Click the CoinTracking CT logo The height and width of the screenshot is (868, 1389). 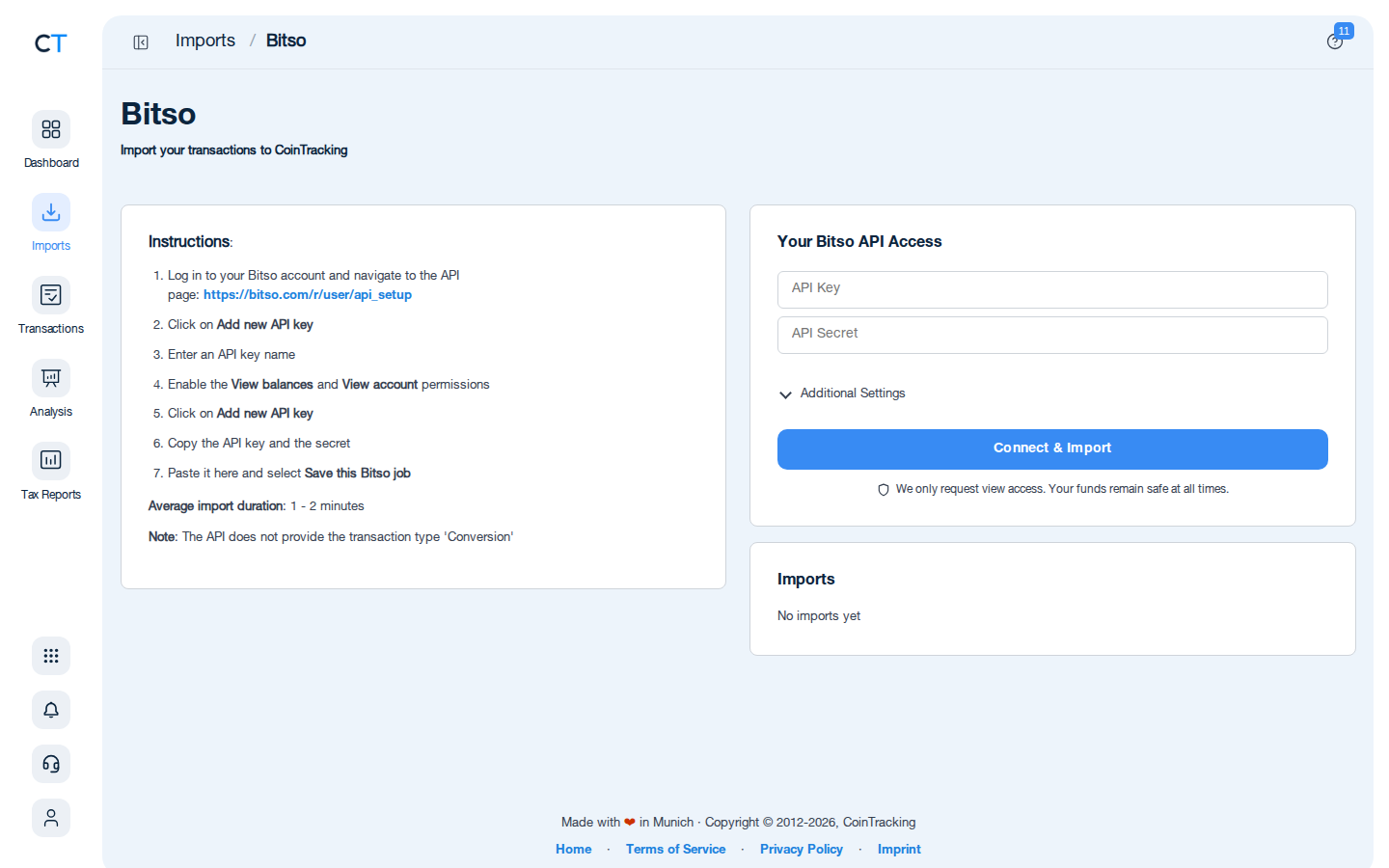[x=51, y=43]
